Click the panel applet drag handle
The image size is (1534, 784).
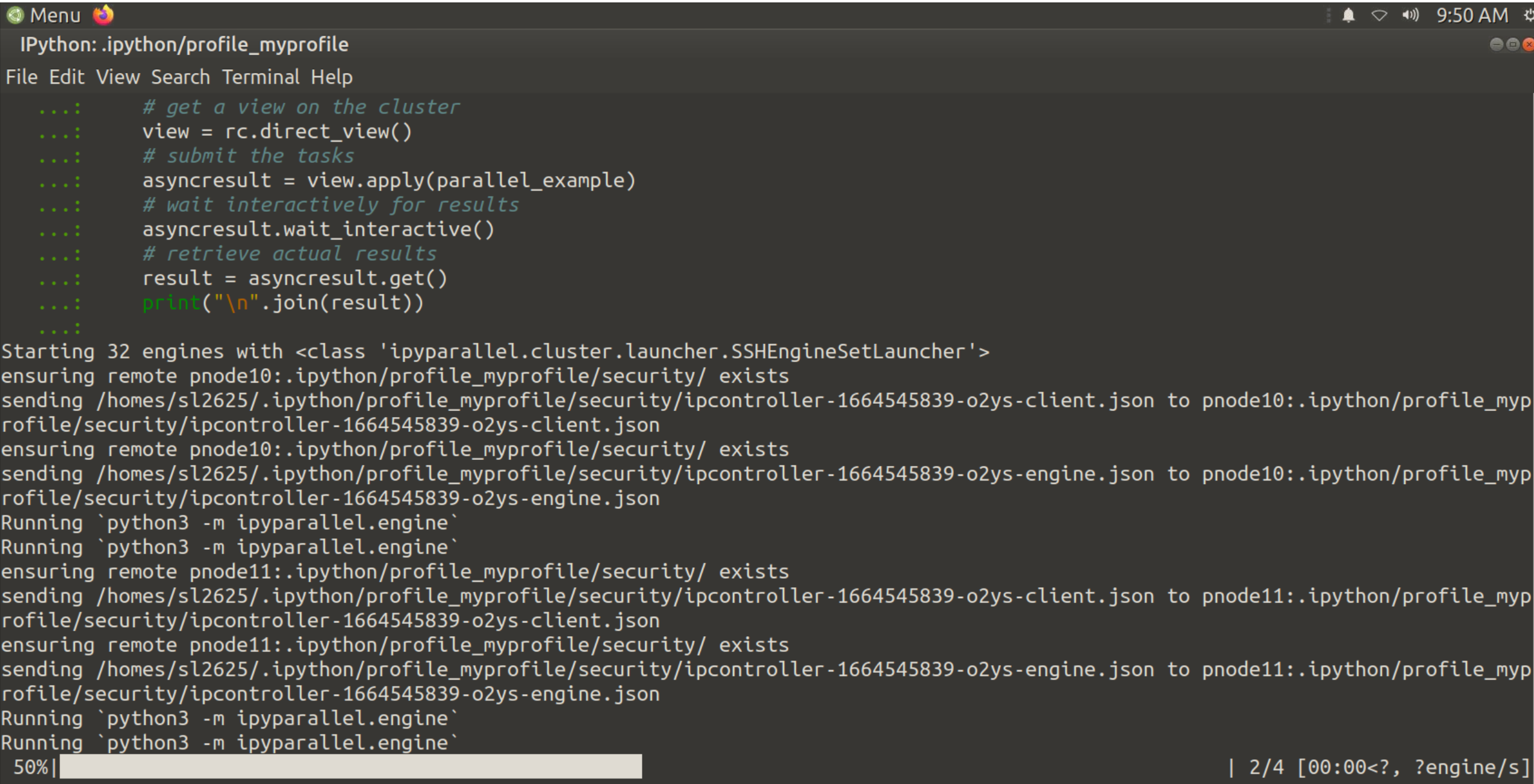click(x=1328, y=15)
